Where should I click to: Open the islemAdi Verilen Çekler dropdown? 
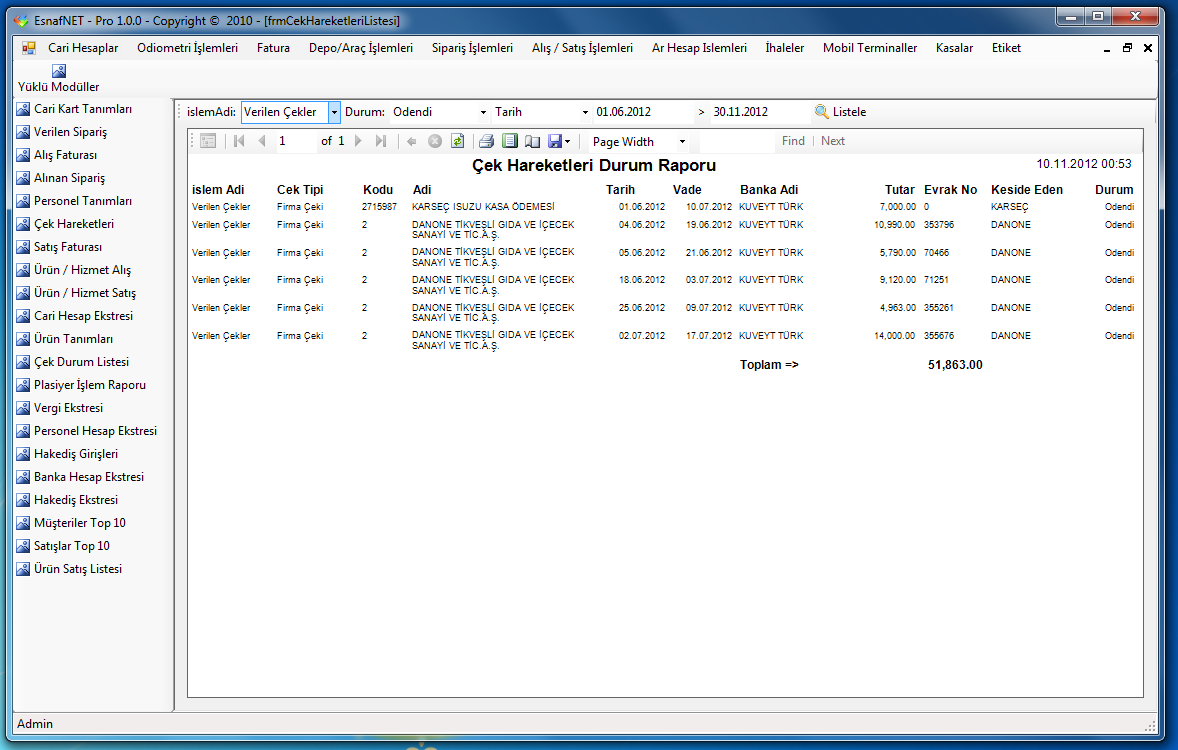(x=334, y=112)
